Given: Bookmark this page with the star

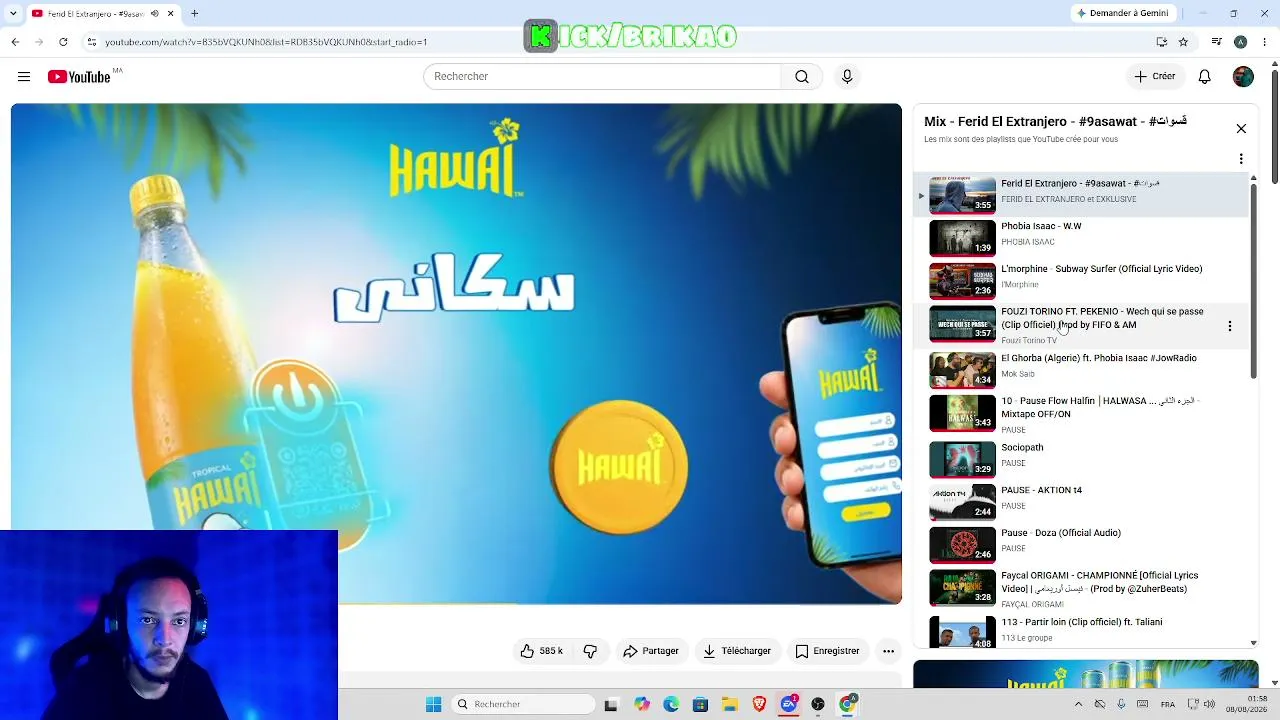Looking at the screenshot, I should 1183,42.
